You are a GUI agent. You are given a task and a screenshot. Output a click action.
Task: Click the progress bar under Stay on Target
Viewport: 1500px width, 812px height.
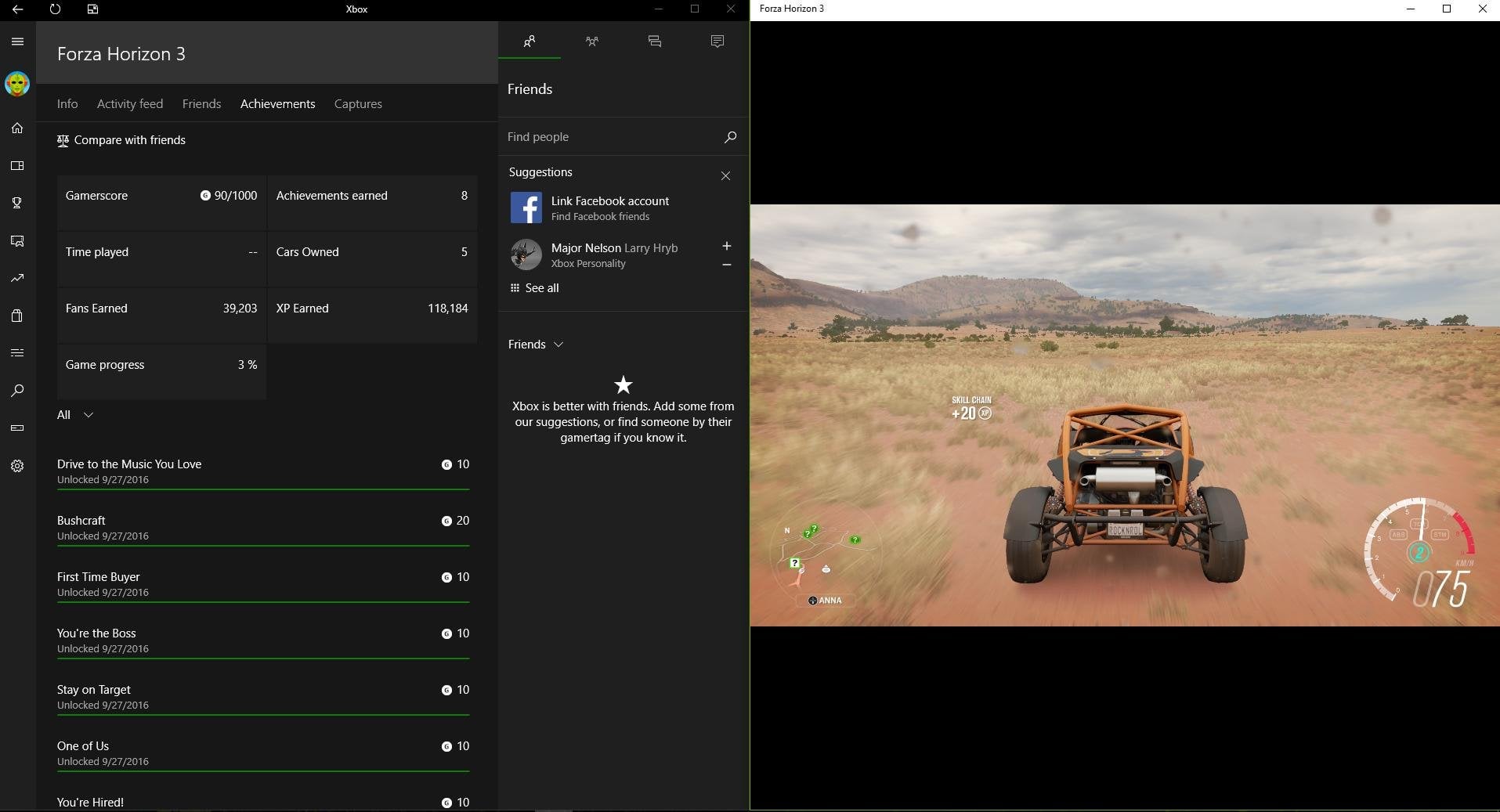(x=263, y=715)
